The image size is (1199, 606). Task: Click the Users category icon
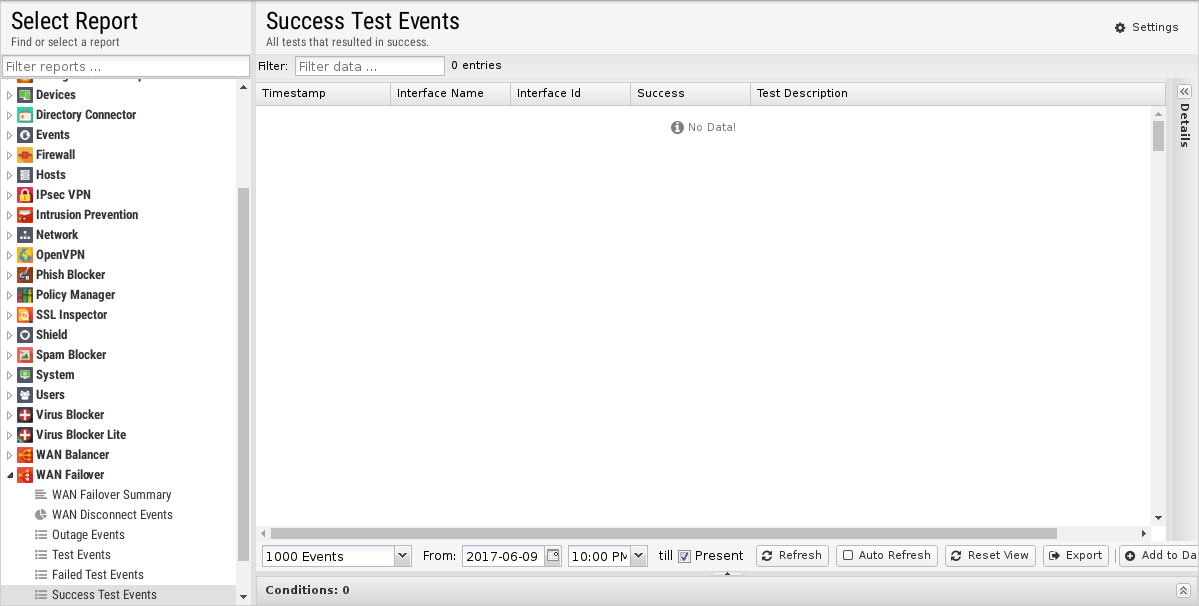click(24, 395)
